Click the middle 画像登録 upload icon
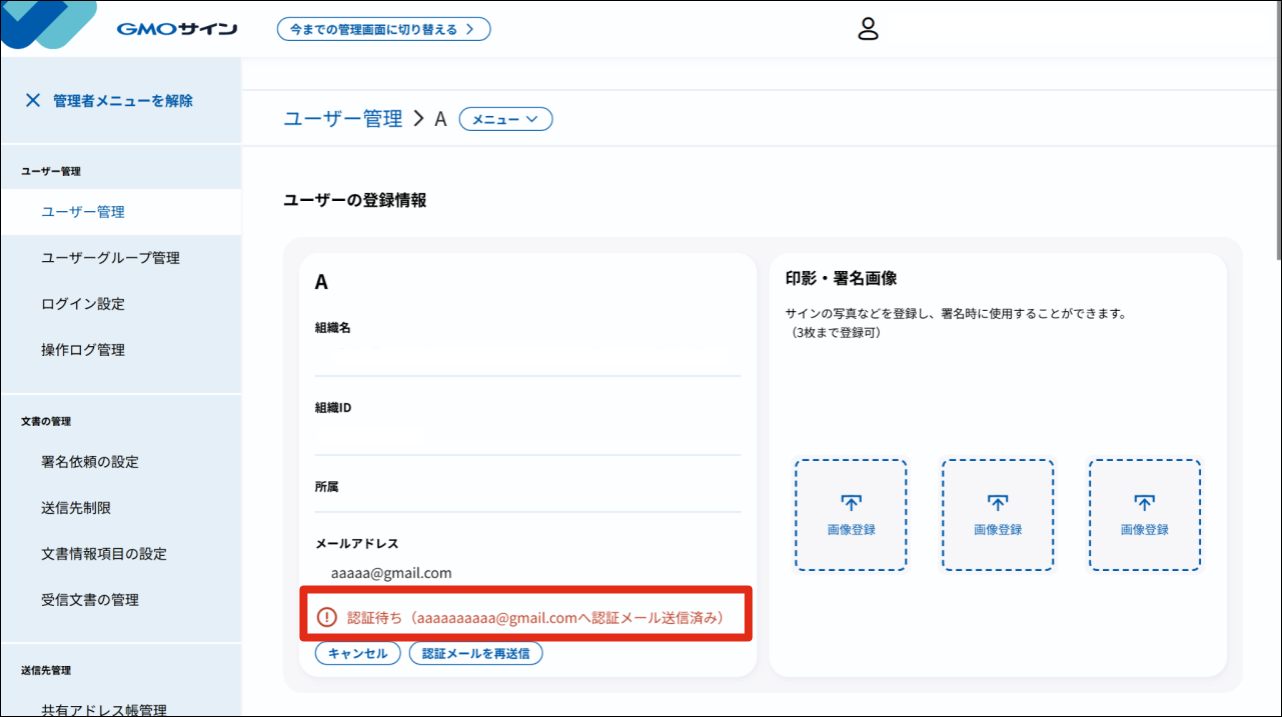 point(998,503)
